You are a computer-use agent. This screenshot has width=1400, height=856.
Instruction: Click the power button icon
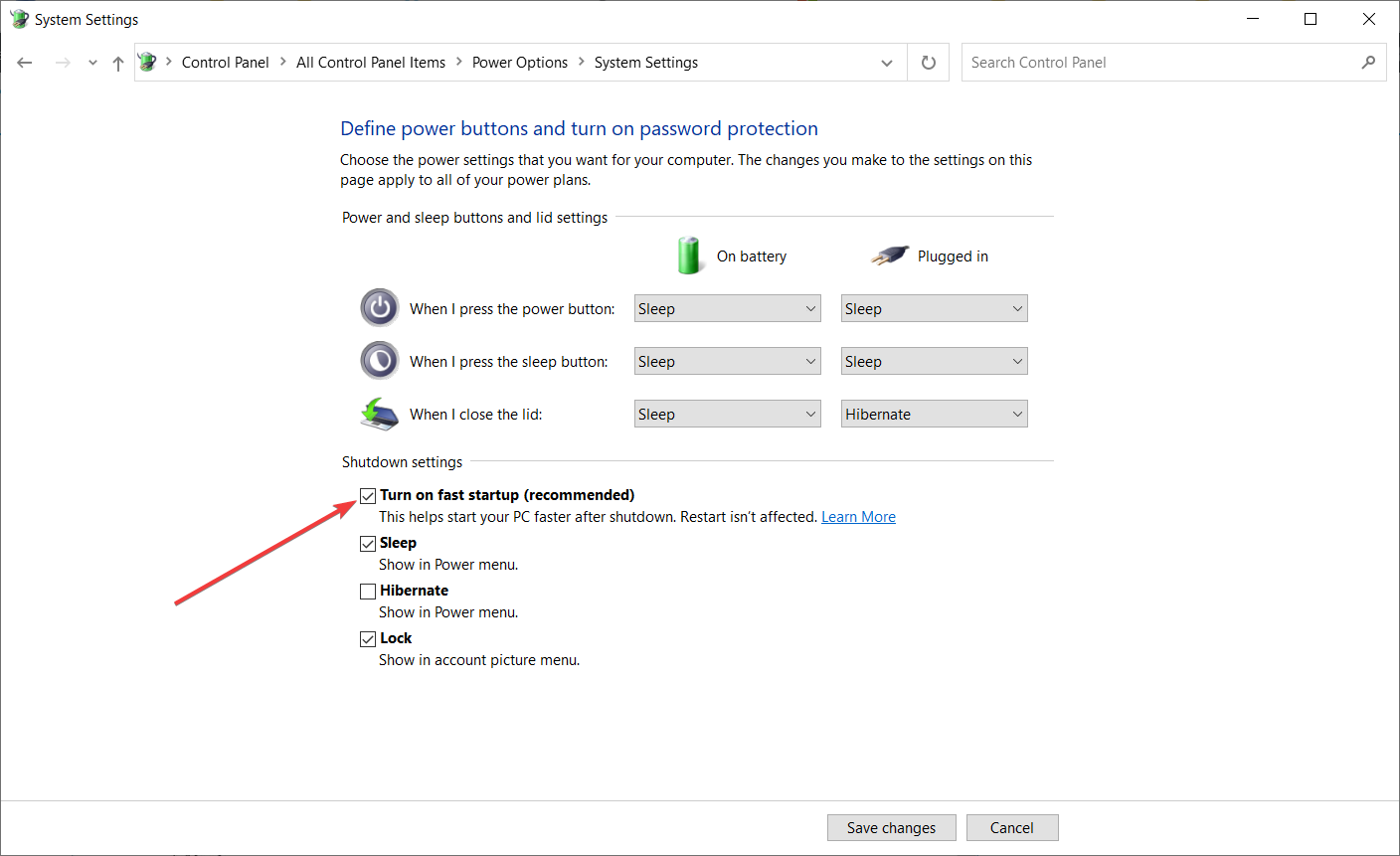point(380,308)
